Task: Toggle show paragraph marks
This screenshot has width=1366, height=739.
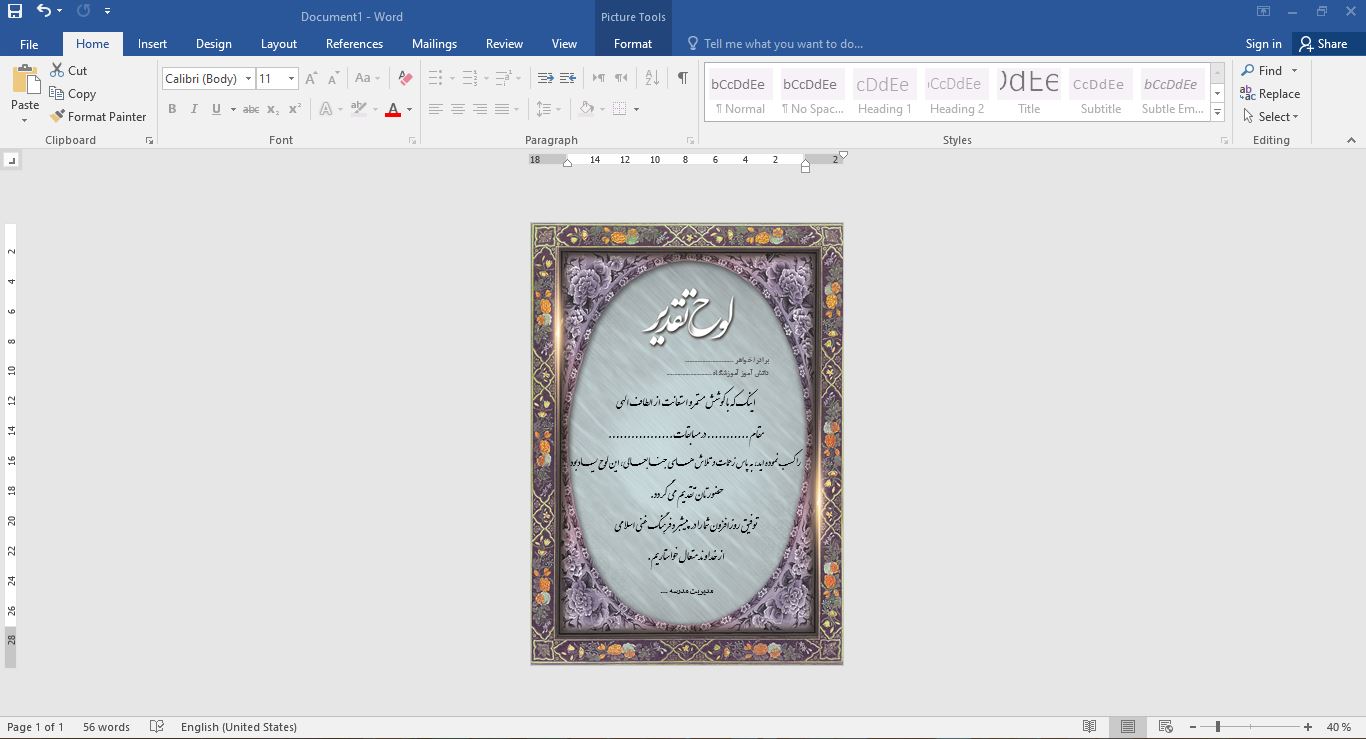Action: click(x=682, y=78)
